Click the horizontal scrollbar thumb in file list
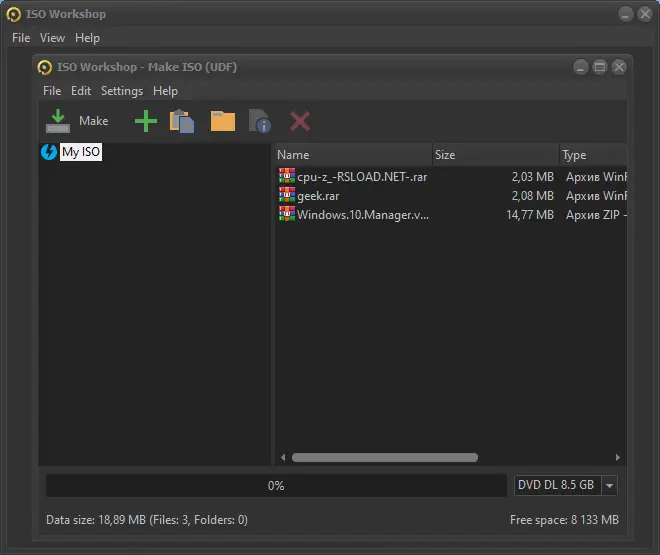The height and width of the screenshot is (555, 660). pos(385,457)
